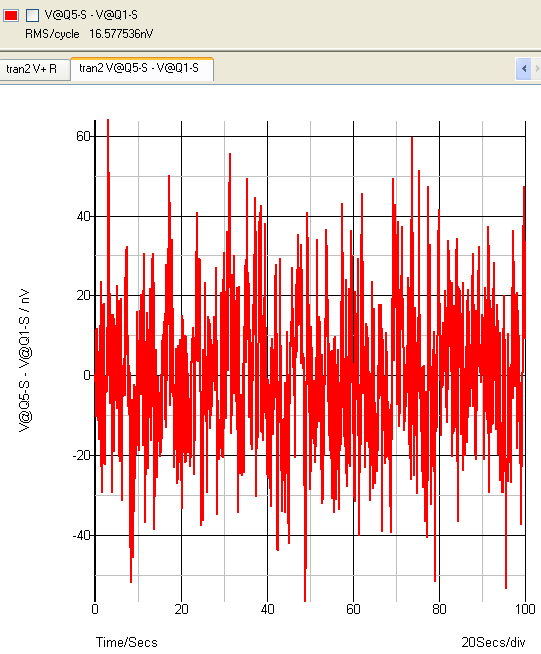Image resolution: width=541 pixels, height=654 pixels.
Task: Click the tab scroll right arrow
Action: [x=537, y=68]
